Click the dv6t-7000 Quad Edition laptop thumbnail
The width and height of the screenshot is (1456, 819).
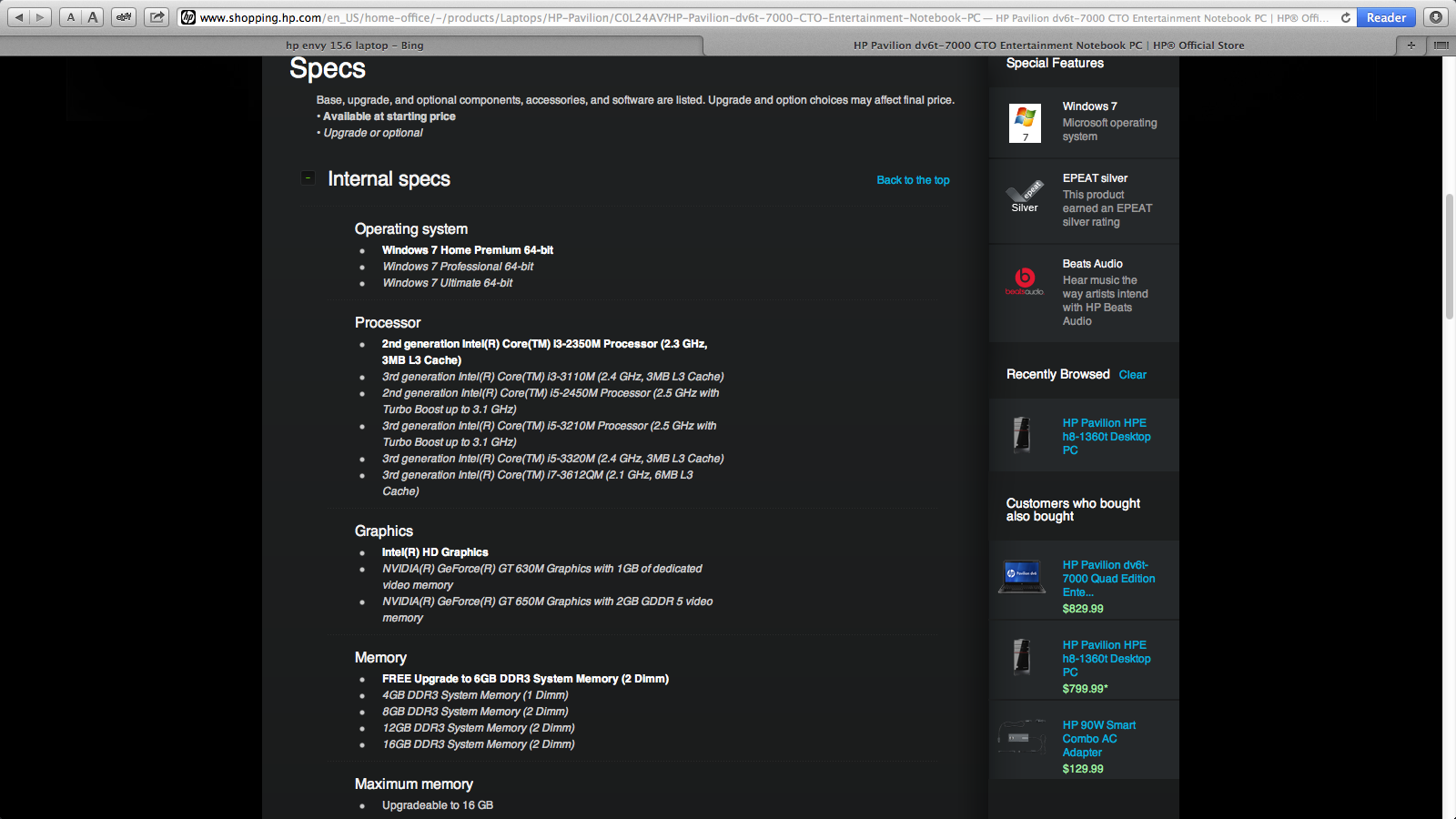point(1022,578)
